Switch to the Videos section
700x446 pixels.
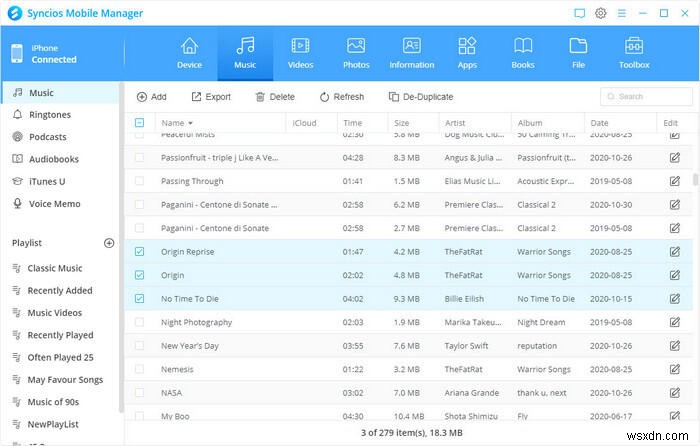tap(300, 53)
